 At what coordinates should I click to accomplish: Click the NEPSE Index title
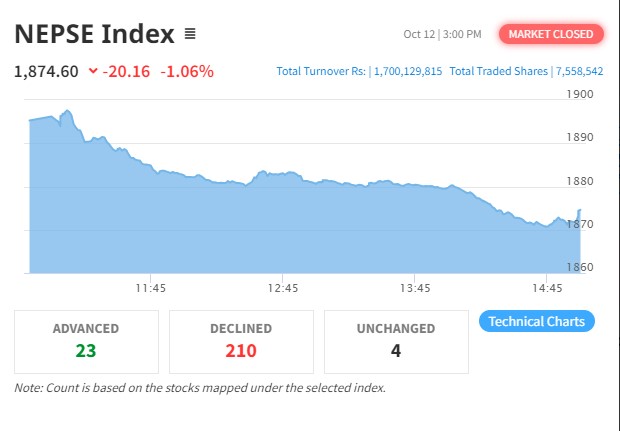click(95, 33)
